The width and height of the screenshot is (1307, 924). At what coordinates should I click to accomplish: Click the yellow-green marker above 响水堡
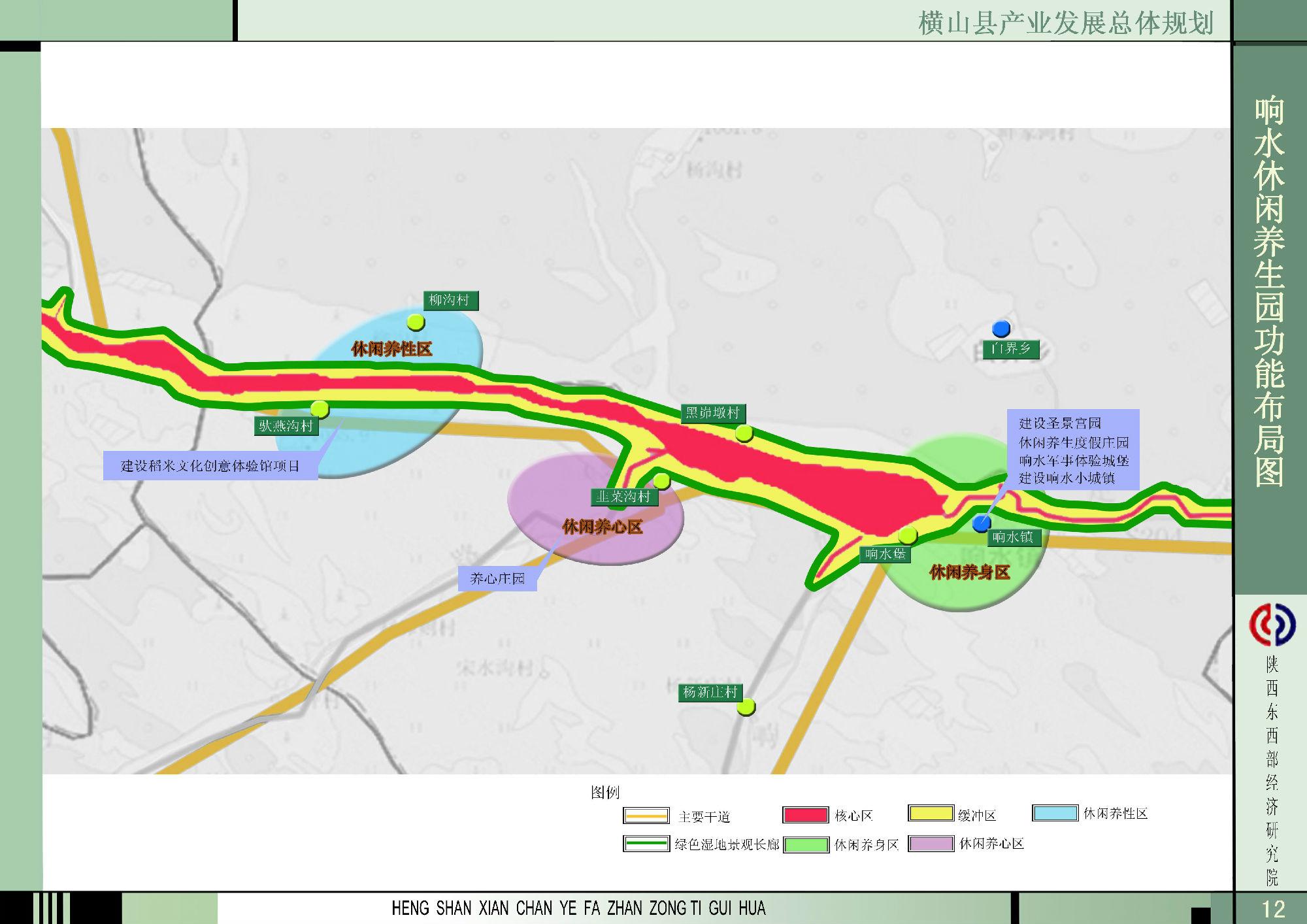[907, 536]
